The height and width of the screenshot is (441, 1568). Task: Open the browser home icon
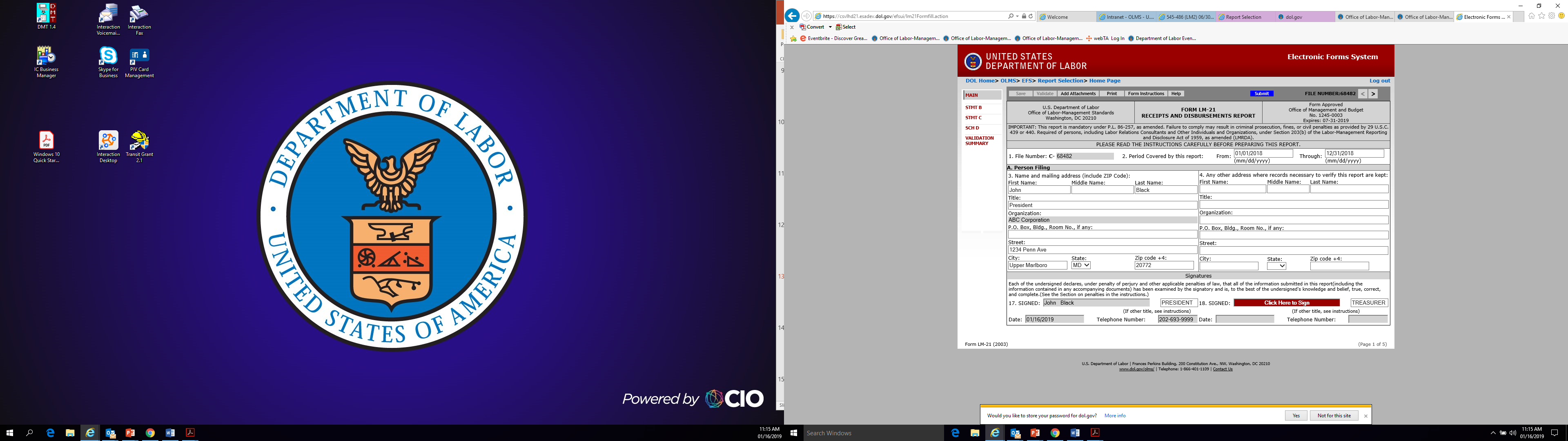(1532, 16)
